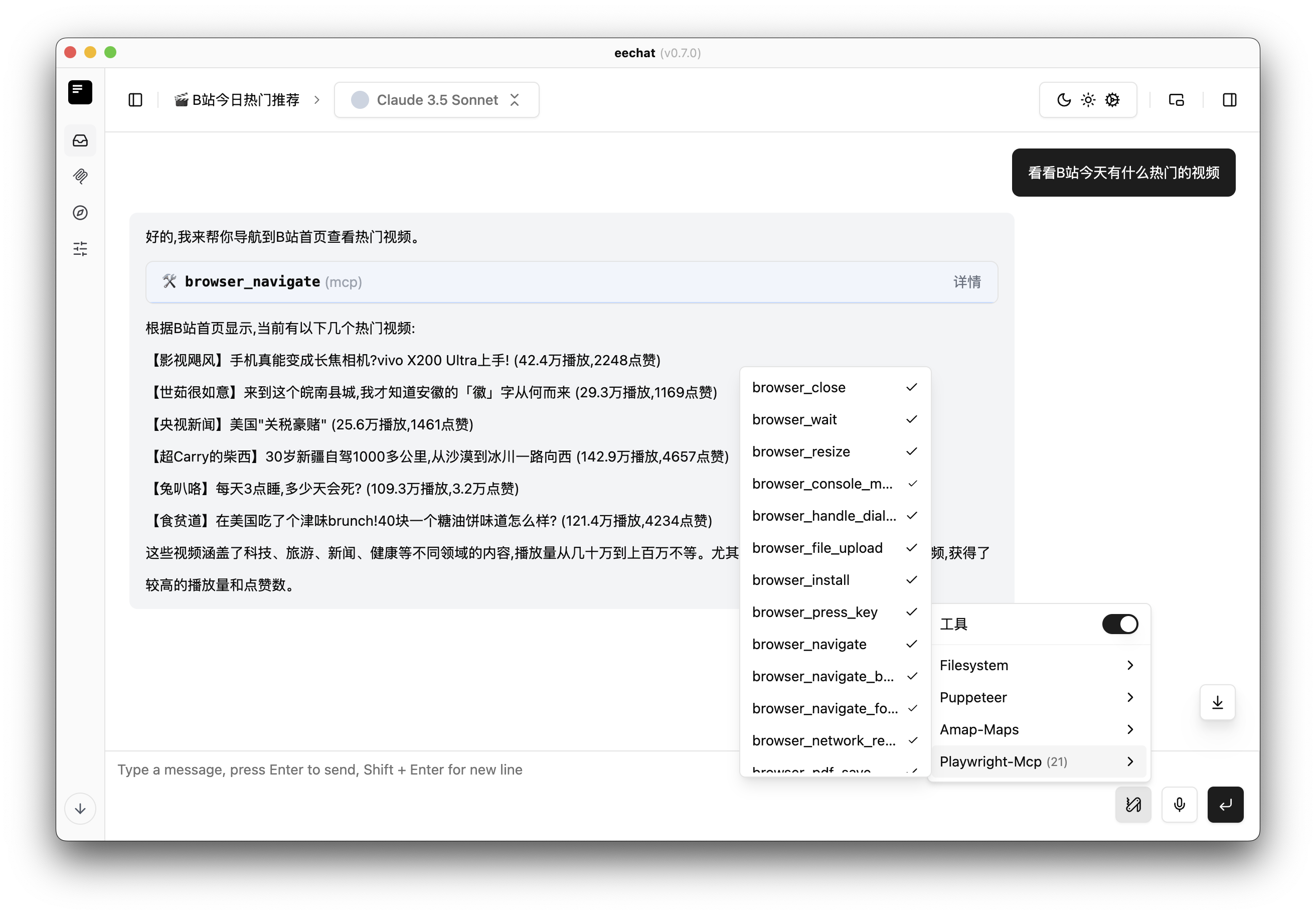1316x915 pixels.
Task: Open the sliders preferences icon in sidebar
Action: click(x=80, y=249)
